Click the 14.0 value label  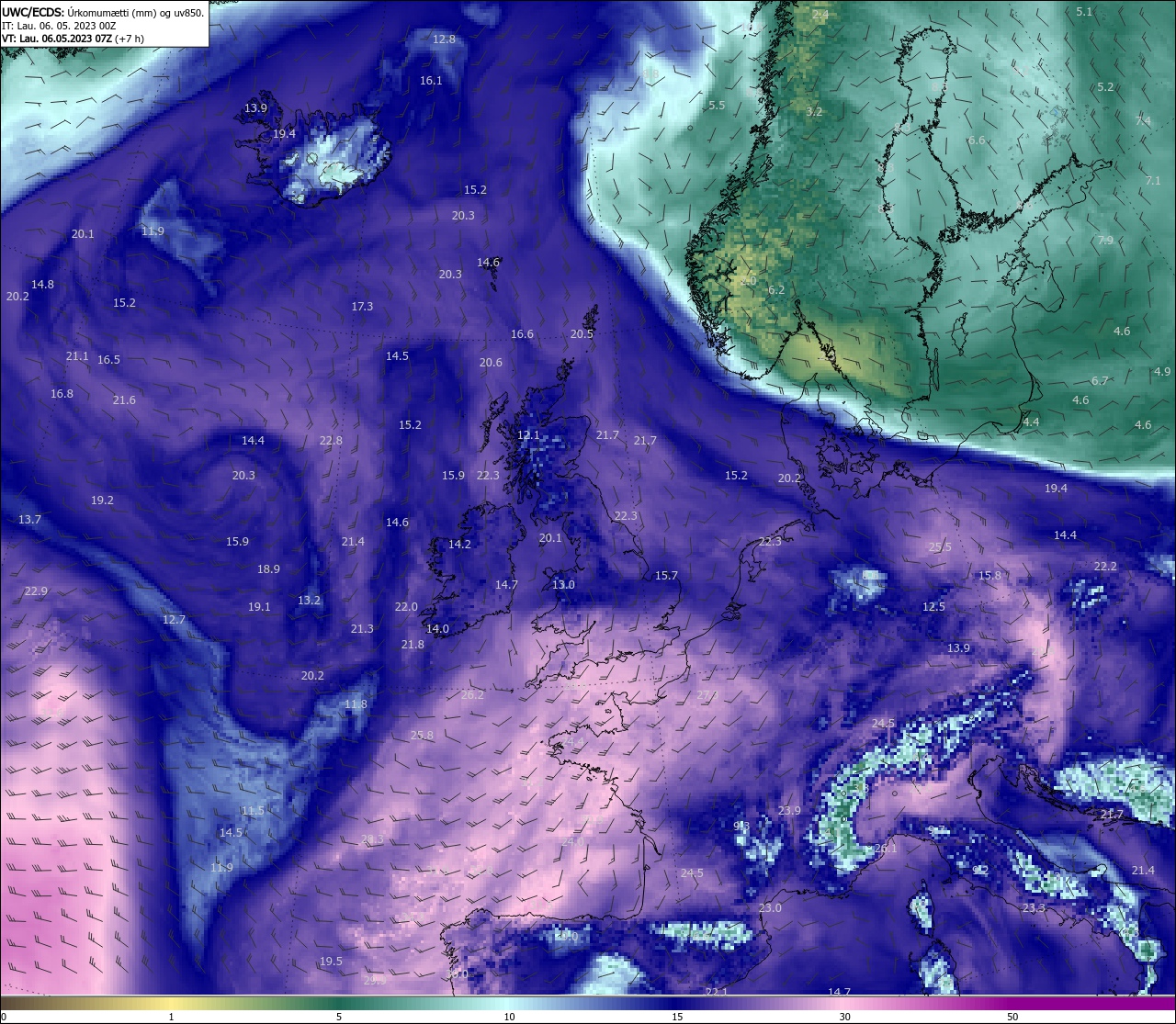click(x=437, y=628)
